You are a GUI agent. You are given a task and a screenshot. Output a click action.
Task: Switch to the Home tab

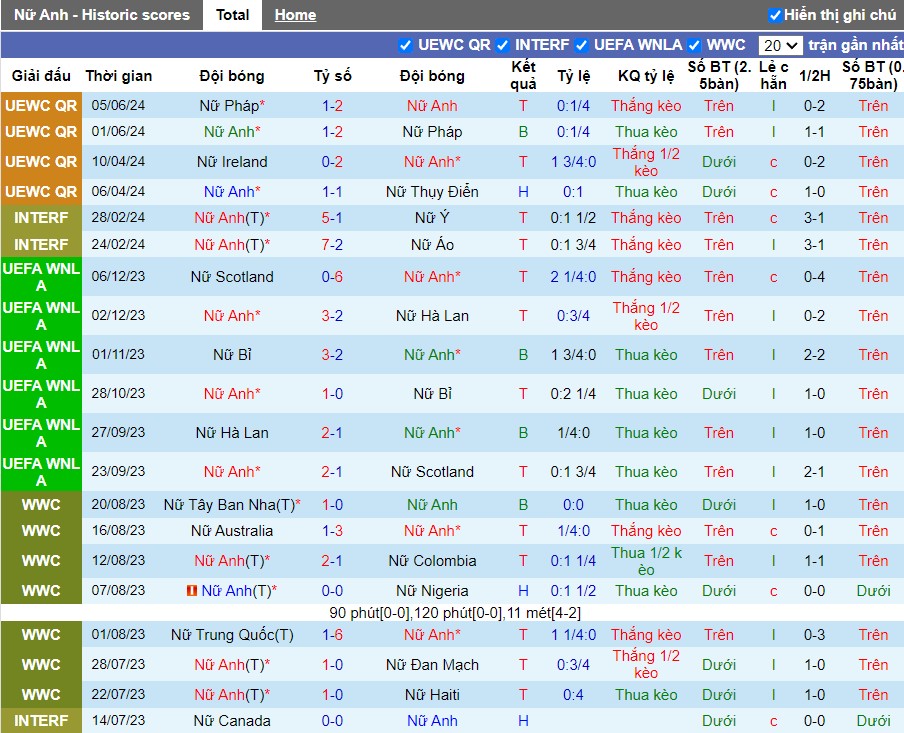295,15
